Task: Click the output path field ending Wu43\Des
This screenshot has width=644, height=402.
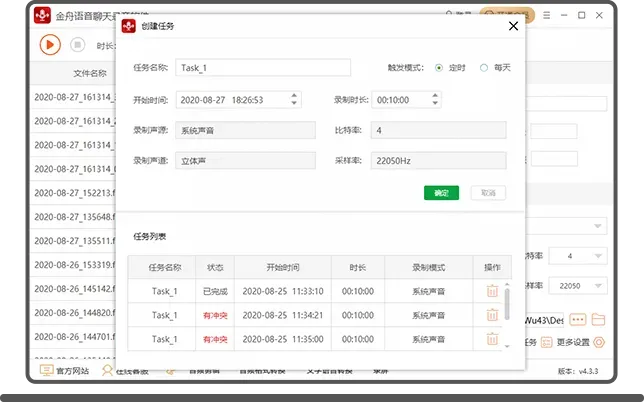Action: [x=545, y=320]
